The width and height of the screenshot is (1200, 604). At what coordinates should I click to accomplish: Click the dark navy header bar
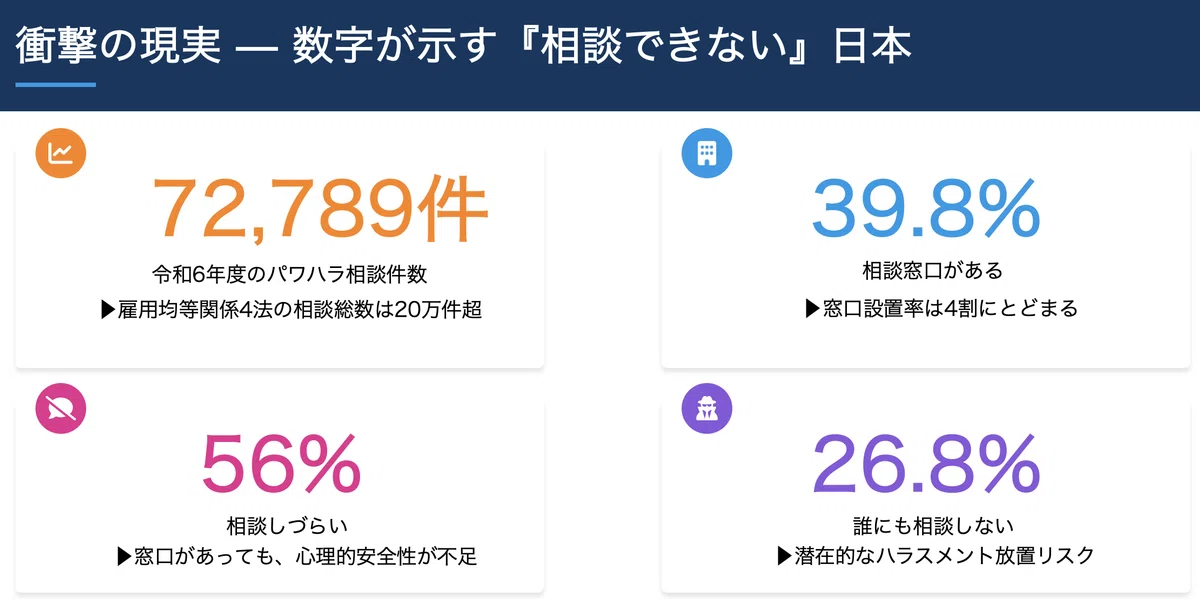pos(600,56)
